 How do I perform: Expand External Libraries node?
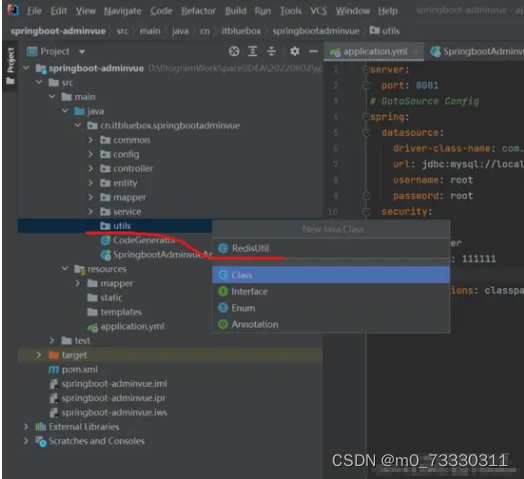pos(26,427)
